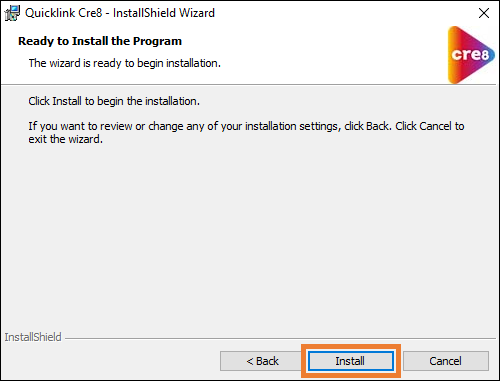
Task: Click the word 'Install' in 'Click Install to begin'
Action: 67,101
